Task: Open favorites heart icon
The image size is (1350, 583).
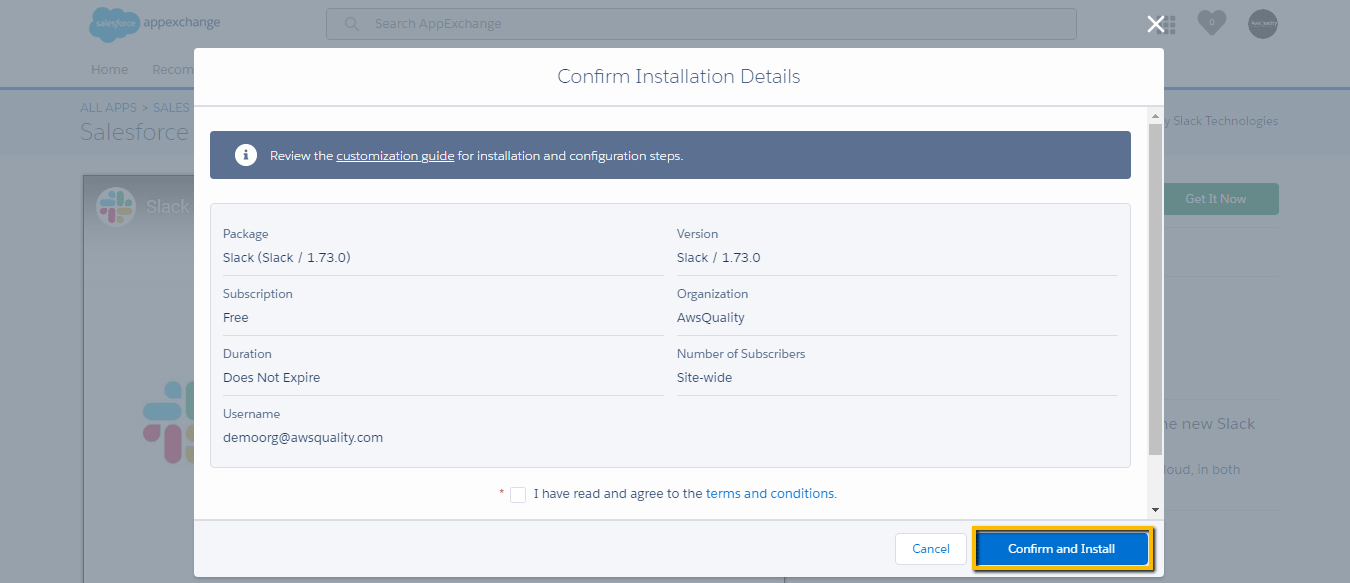Action: pyautogui.click(x=1211, y=23)
